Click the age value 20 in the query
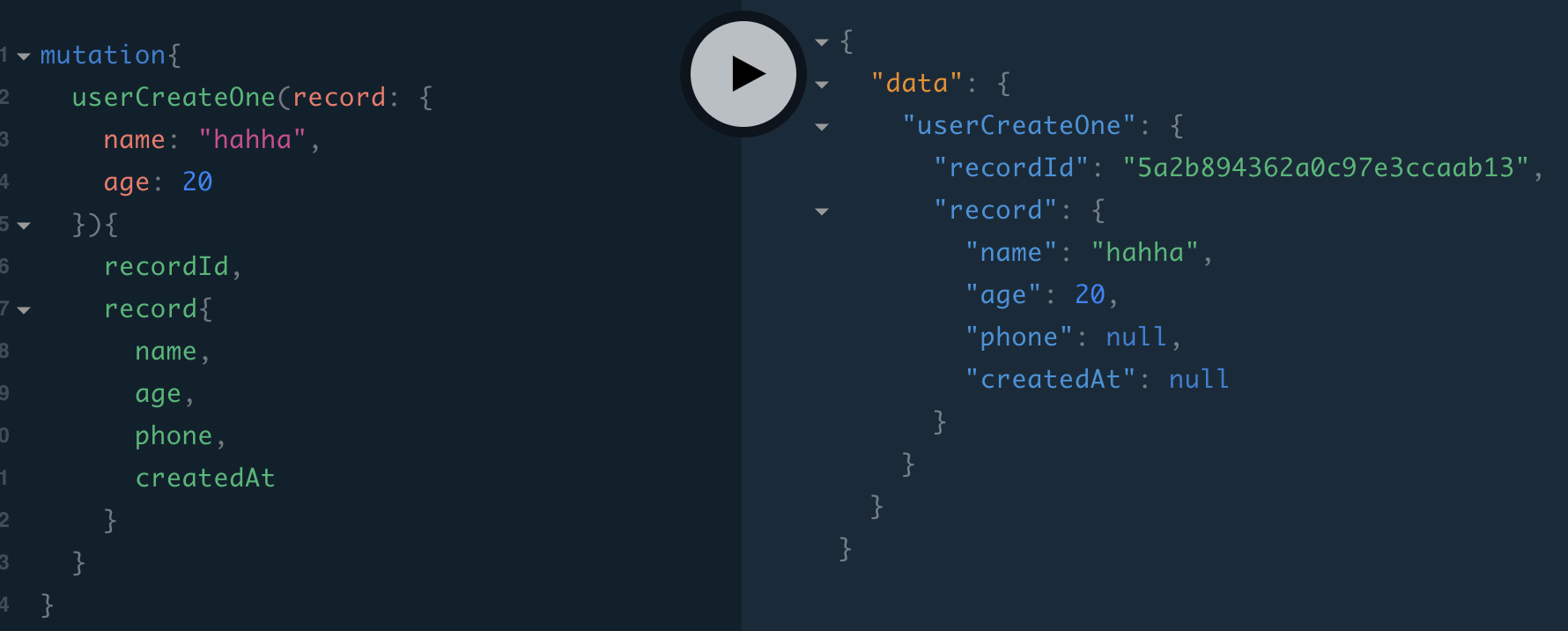1568x631 pixels. 197,182
